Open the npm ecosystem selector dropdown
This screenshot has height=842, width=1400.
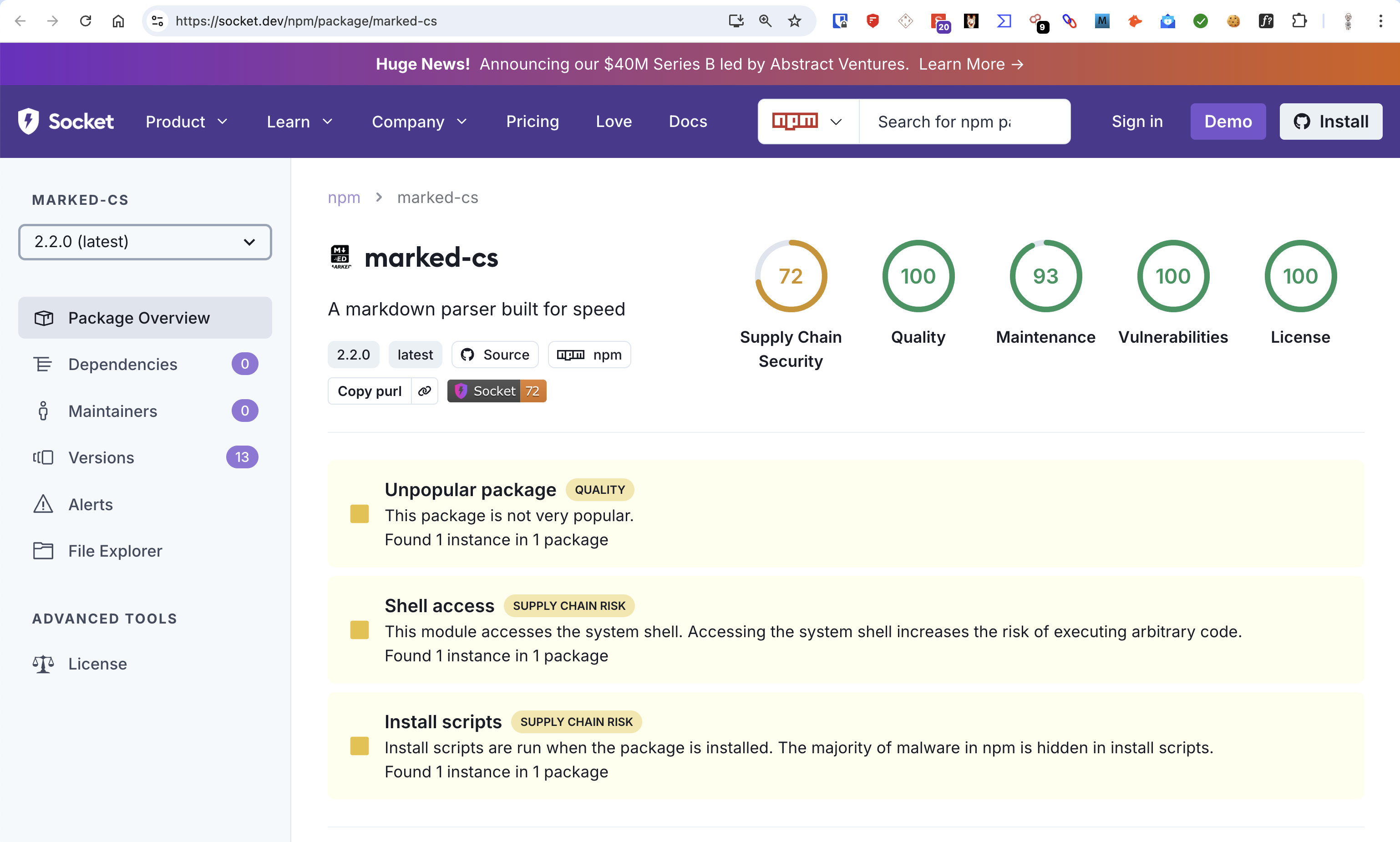(808, 122)
